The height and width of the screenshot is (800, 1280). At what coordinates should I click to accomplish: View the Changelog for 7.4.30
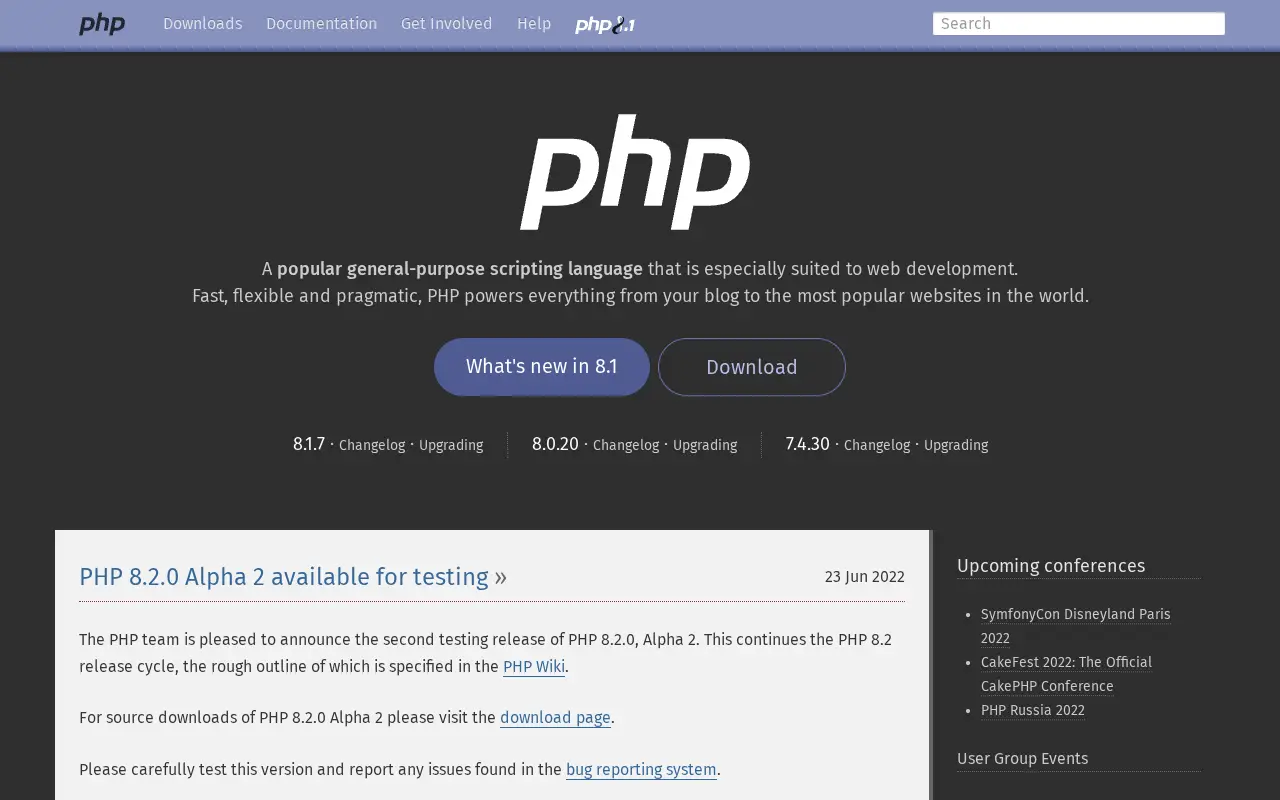coord(877,445)
